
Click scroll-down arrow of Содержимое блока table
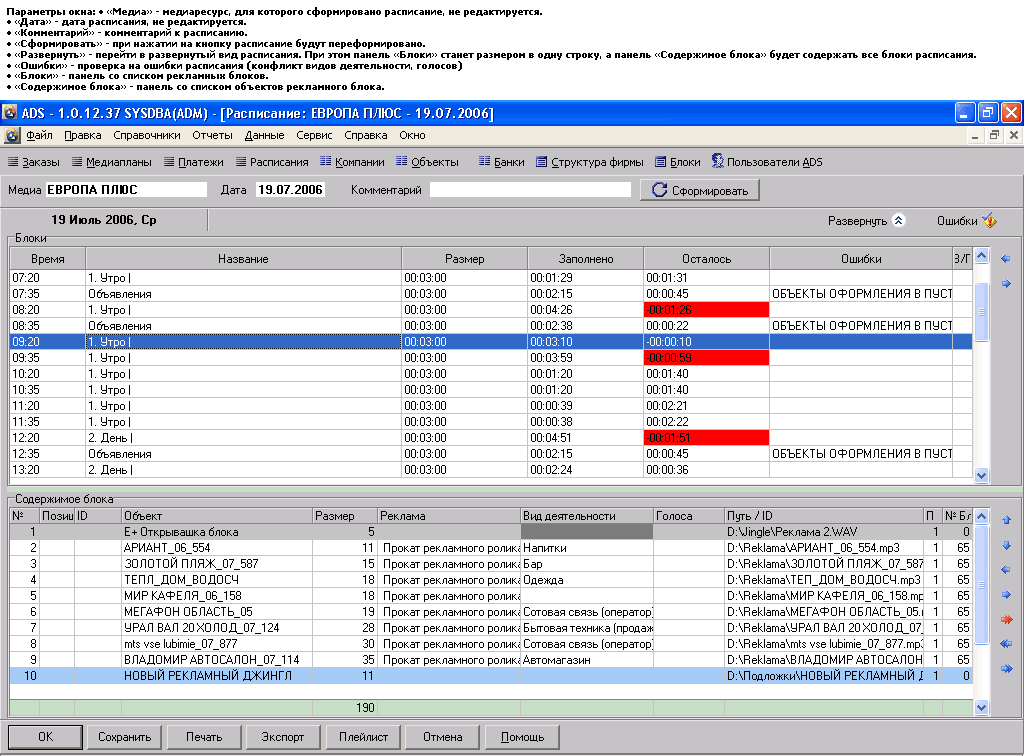[x=981, y=707]
